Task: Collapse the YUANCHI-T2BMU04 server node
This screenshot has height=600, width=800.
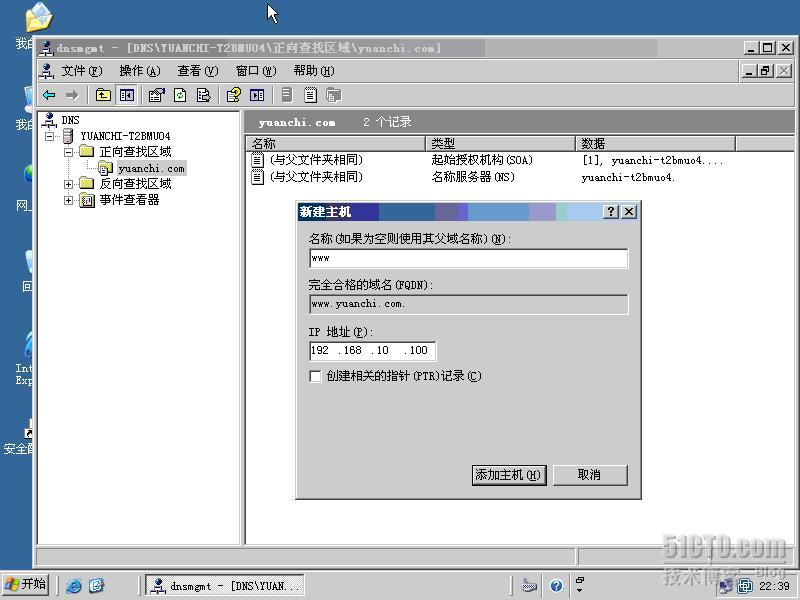Action: tap(49, 136)
